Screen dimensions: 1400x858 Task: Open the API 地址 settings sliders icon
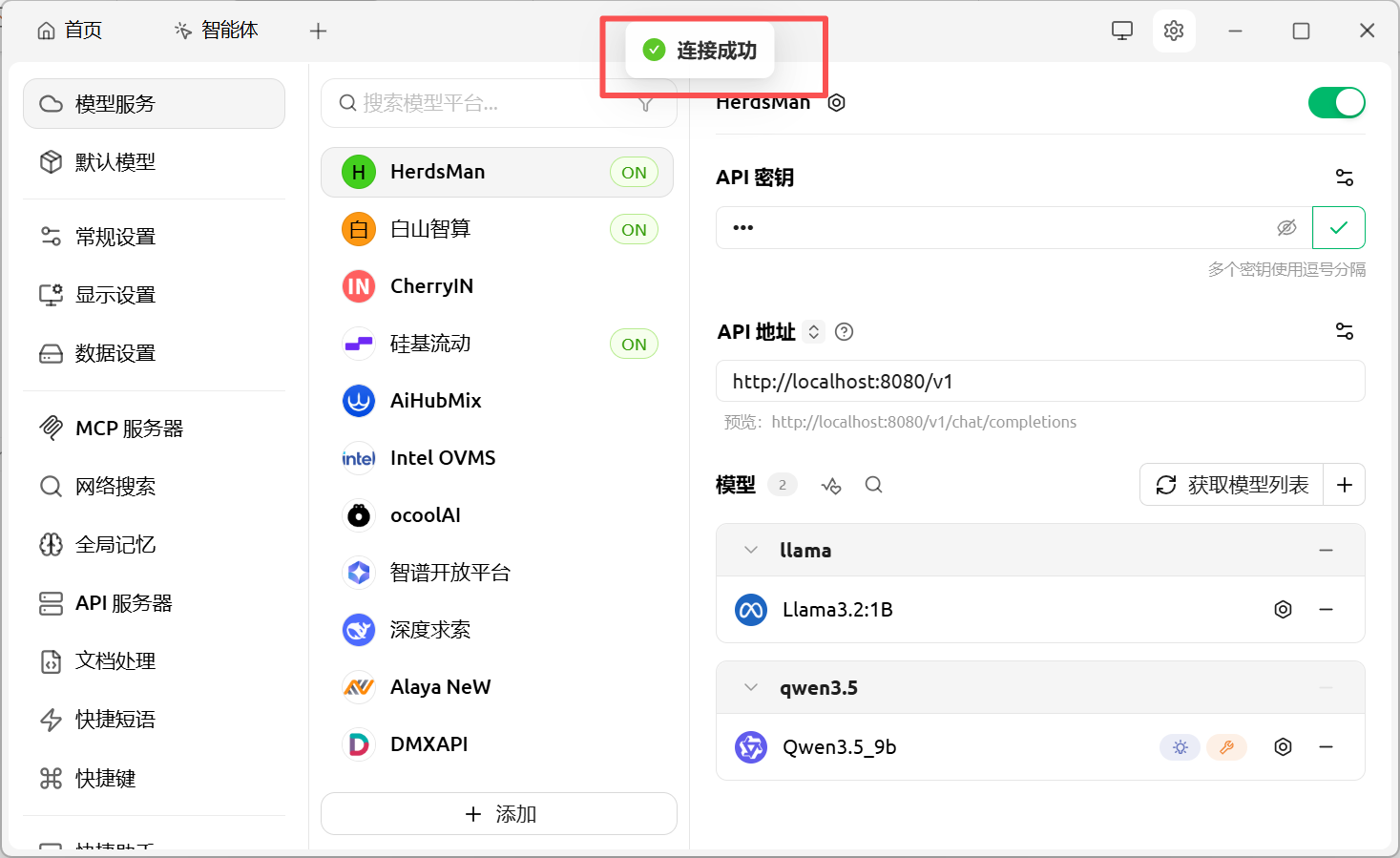(1345, 331)
